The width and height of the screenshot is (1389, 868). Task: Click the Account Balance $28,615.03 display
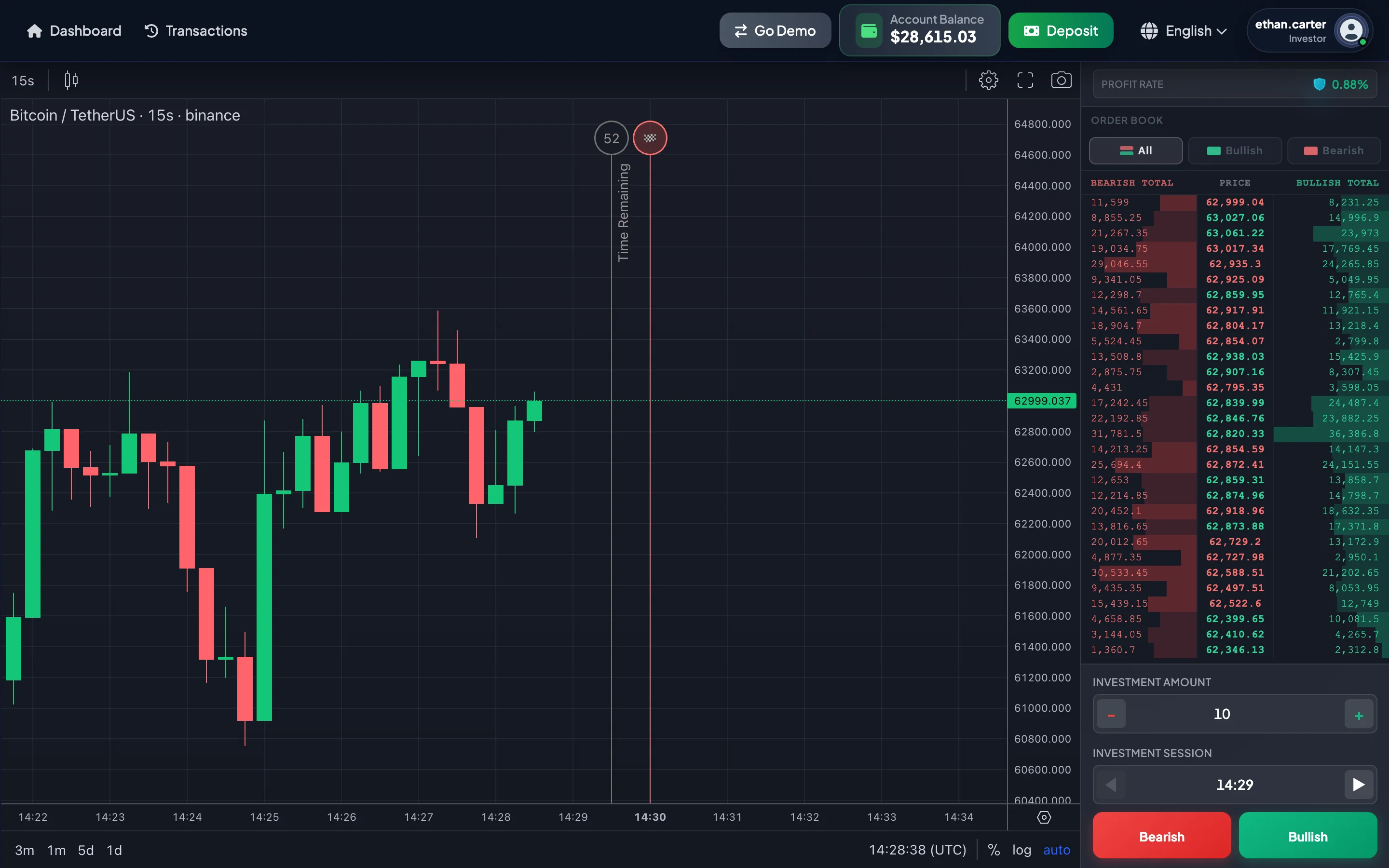(920, 30)
